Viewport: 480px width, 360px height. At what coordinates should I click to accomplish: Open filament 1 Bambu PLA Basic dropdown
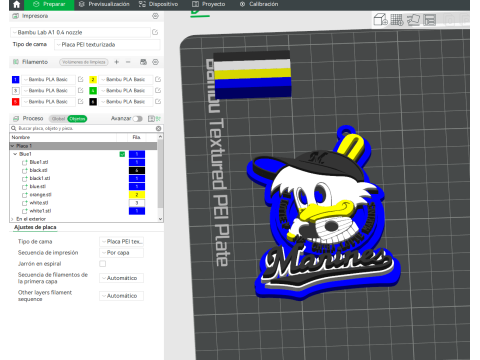click(49, 79)
